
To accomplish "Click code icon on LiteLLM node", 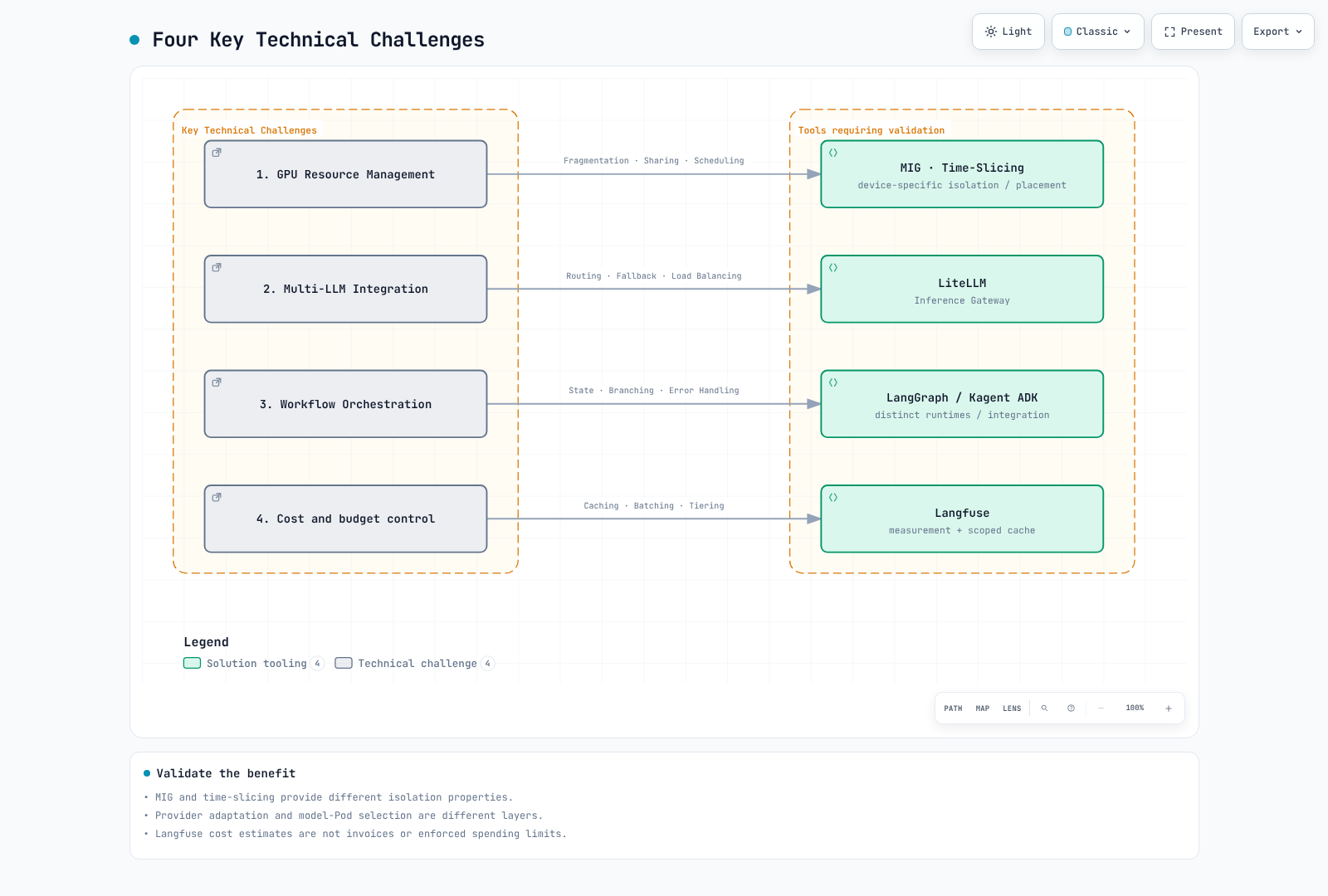I will coord(833,267).
